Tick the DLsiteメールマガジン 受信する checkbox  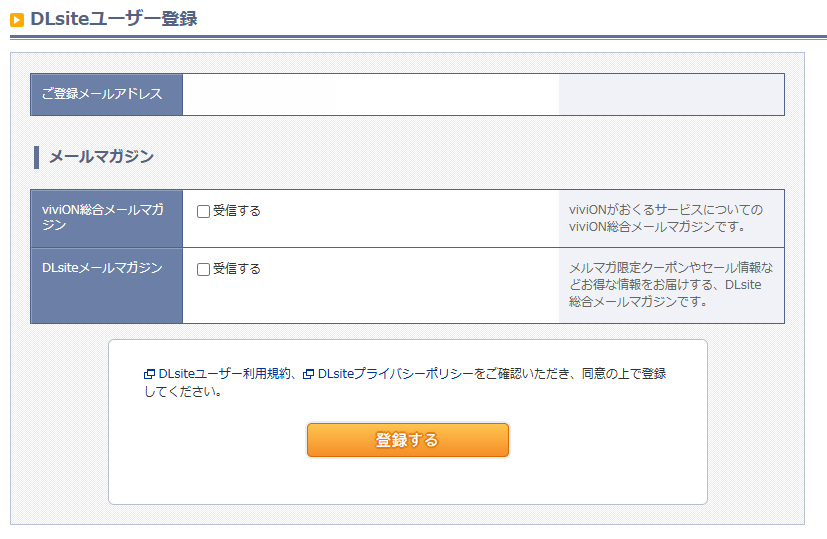pyautogui.click(x=203, y=270)
